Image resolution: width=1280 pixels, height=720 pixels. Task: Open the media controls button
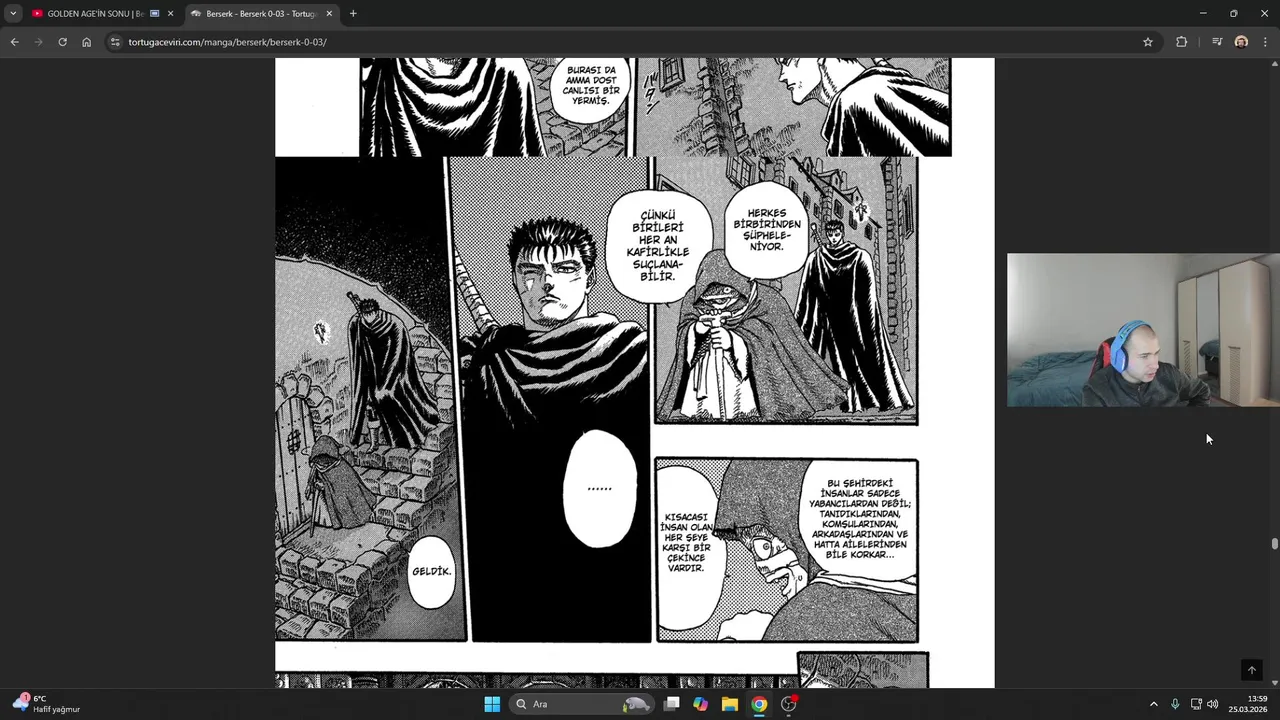(1217, 42)
